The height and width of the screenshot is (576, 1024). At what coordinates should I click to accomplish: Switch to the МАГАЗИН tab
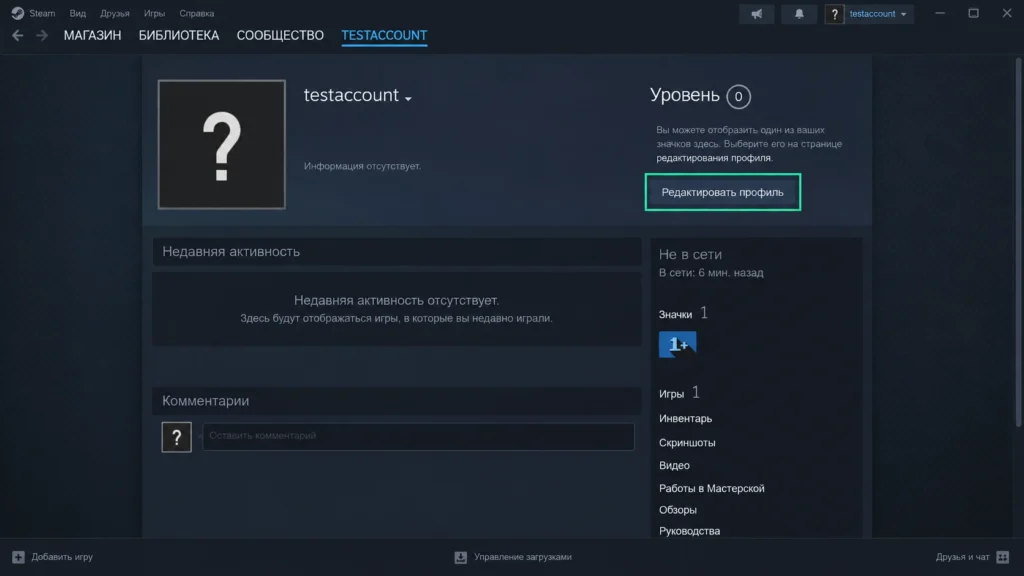pyautogui.click(x=92, y=35)
